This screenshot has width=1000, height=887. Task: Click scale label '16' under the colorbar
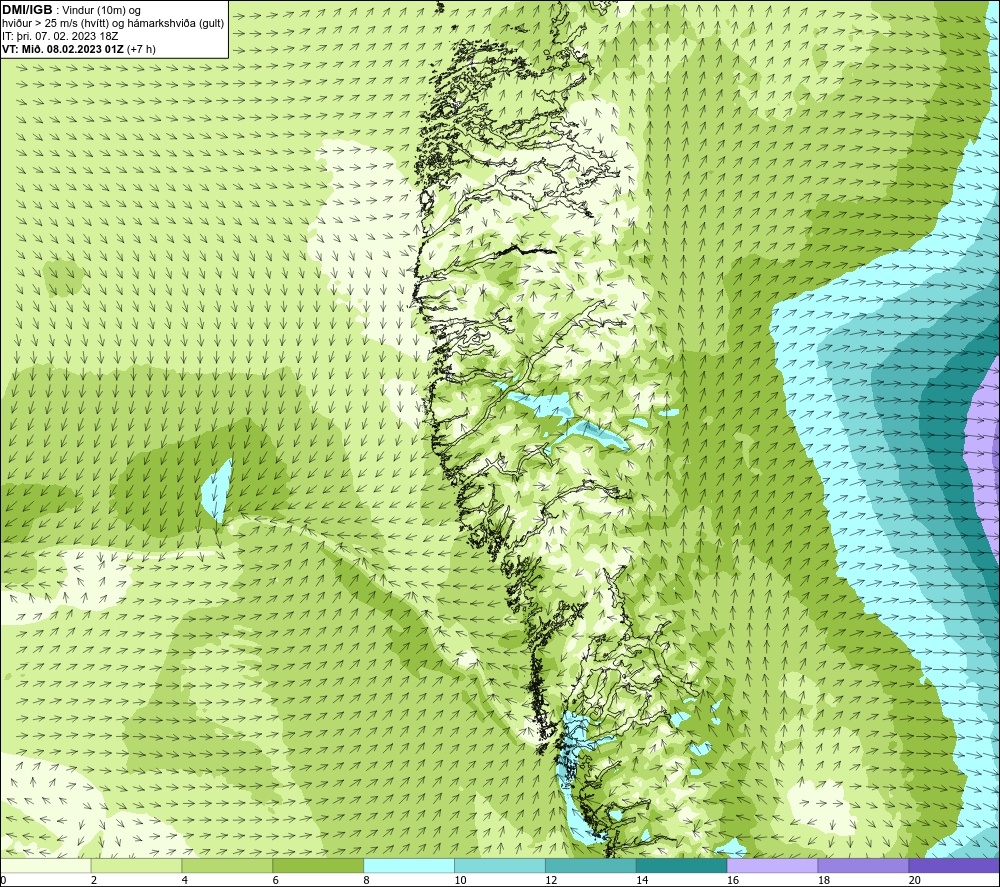click(x=733, y=881)
